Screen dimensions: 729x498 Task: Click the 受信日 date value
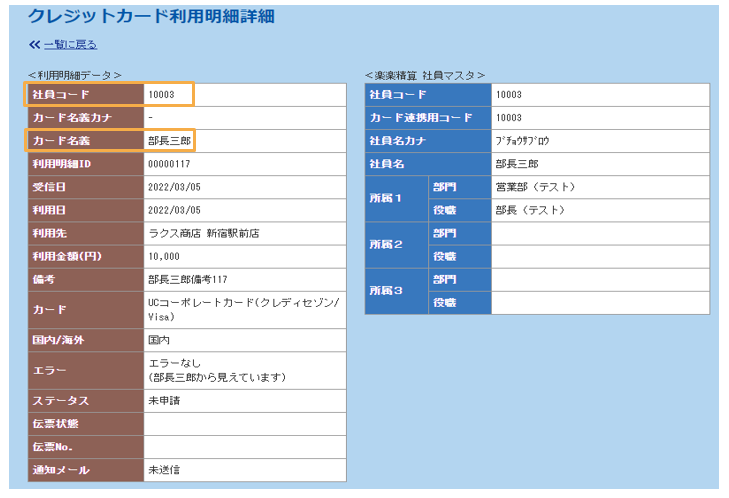coord(174,187)
